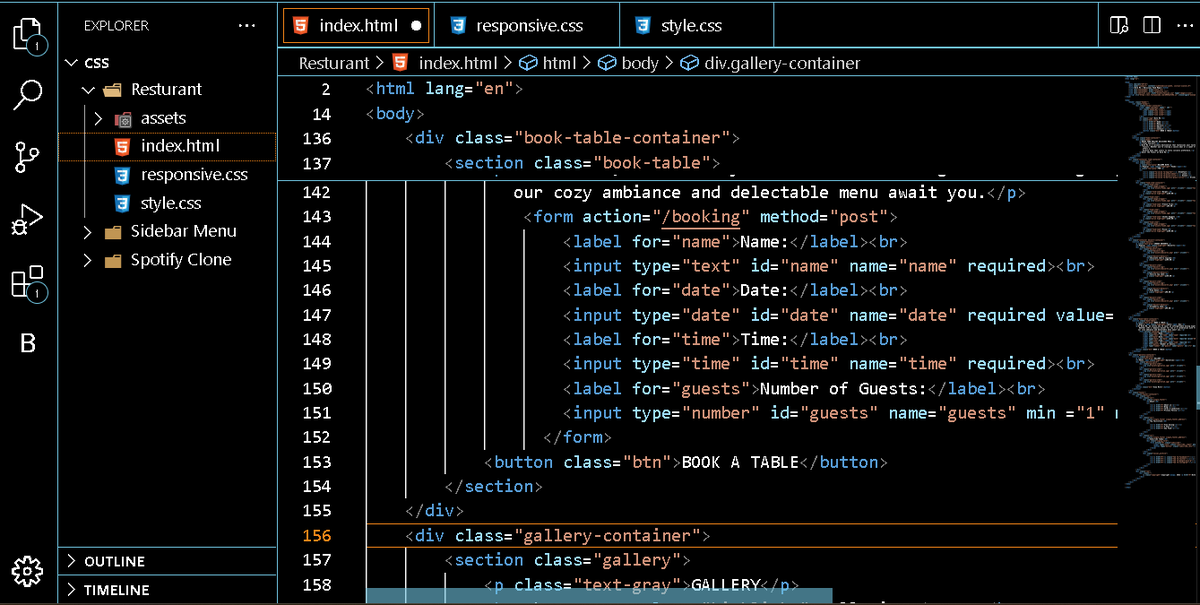Click line number 143 in the gutter
The width and height of the screenshot is (1200, 605).
pos(316,217)
